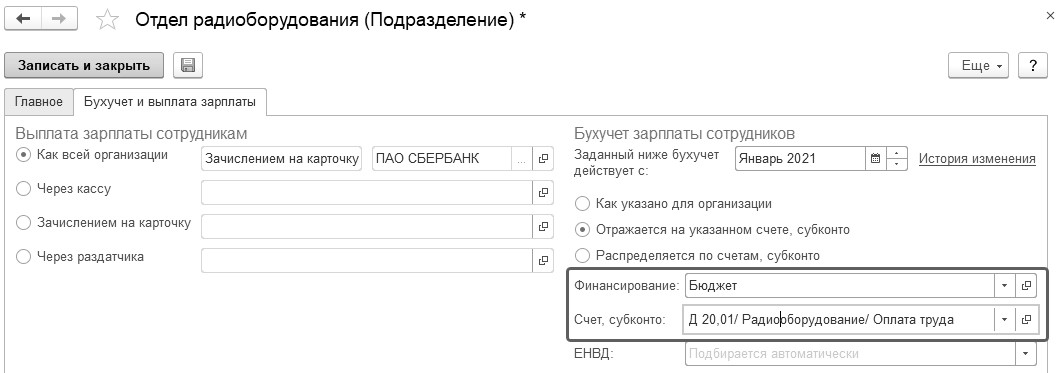Click the open icon of Через кассу field
This screenshot has width=1060, height=373.
[543, 193]
